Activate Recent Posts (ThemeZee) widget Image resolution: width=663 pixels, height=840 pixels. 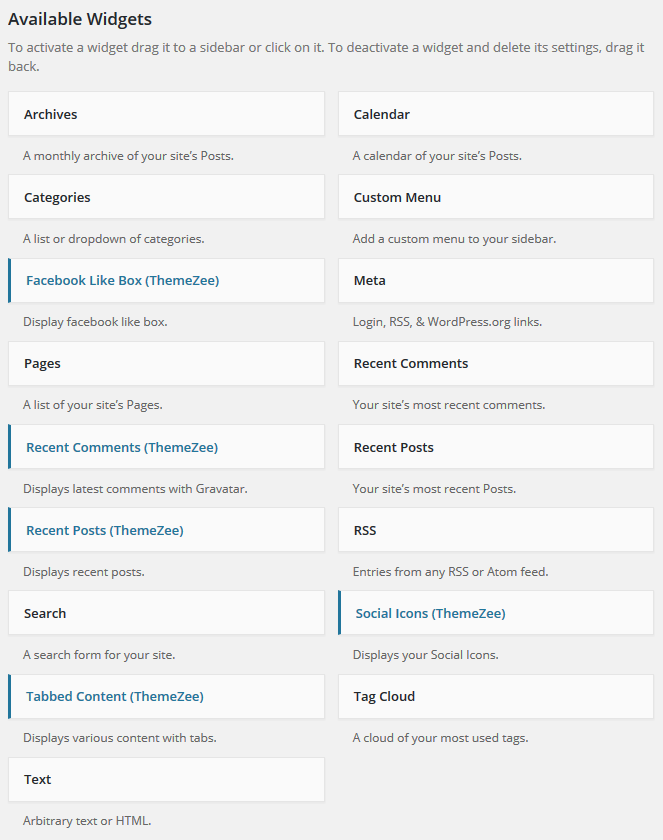pos(166,530)
